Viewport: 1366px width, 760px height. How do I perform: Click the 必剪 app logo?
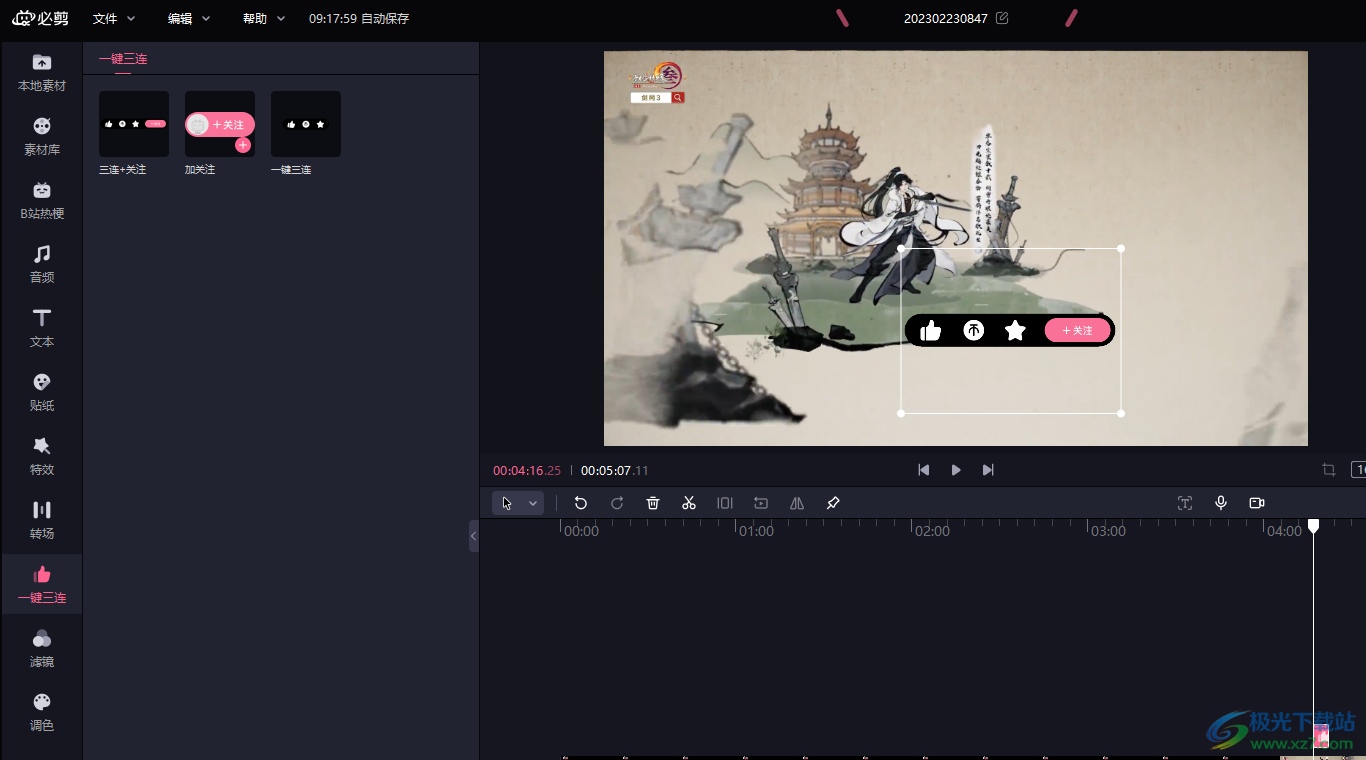tap(41, 18)
